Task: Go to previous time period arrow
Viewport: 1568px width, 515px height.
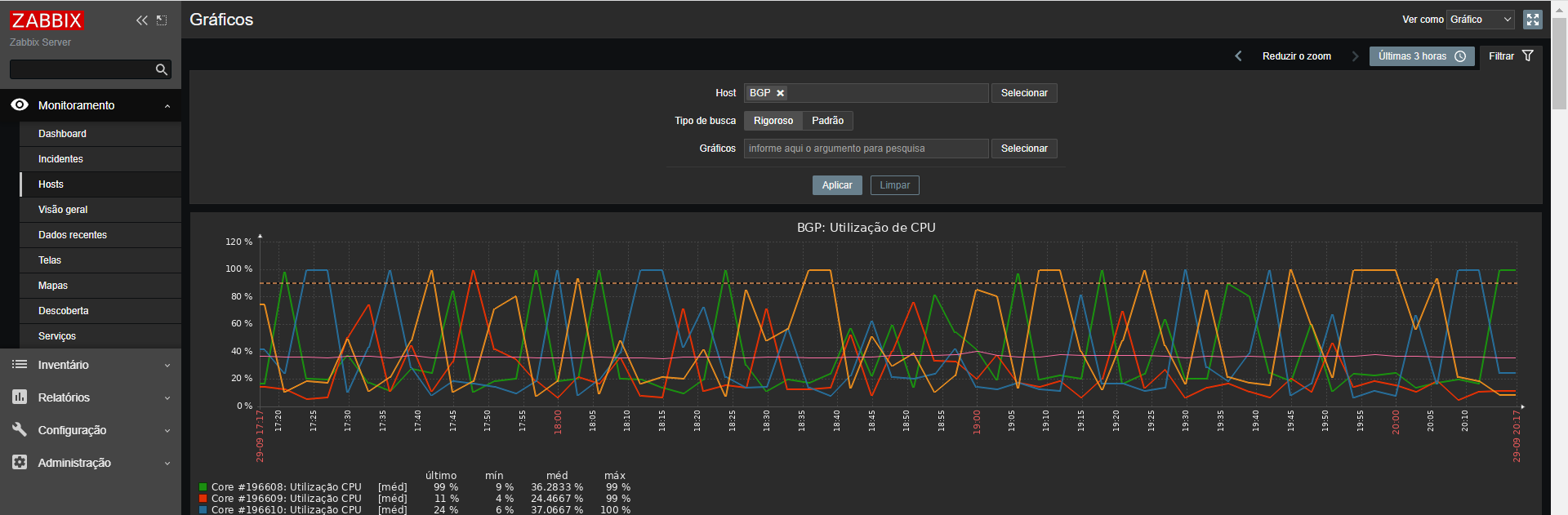Action: [x=1238, y=56]
